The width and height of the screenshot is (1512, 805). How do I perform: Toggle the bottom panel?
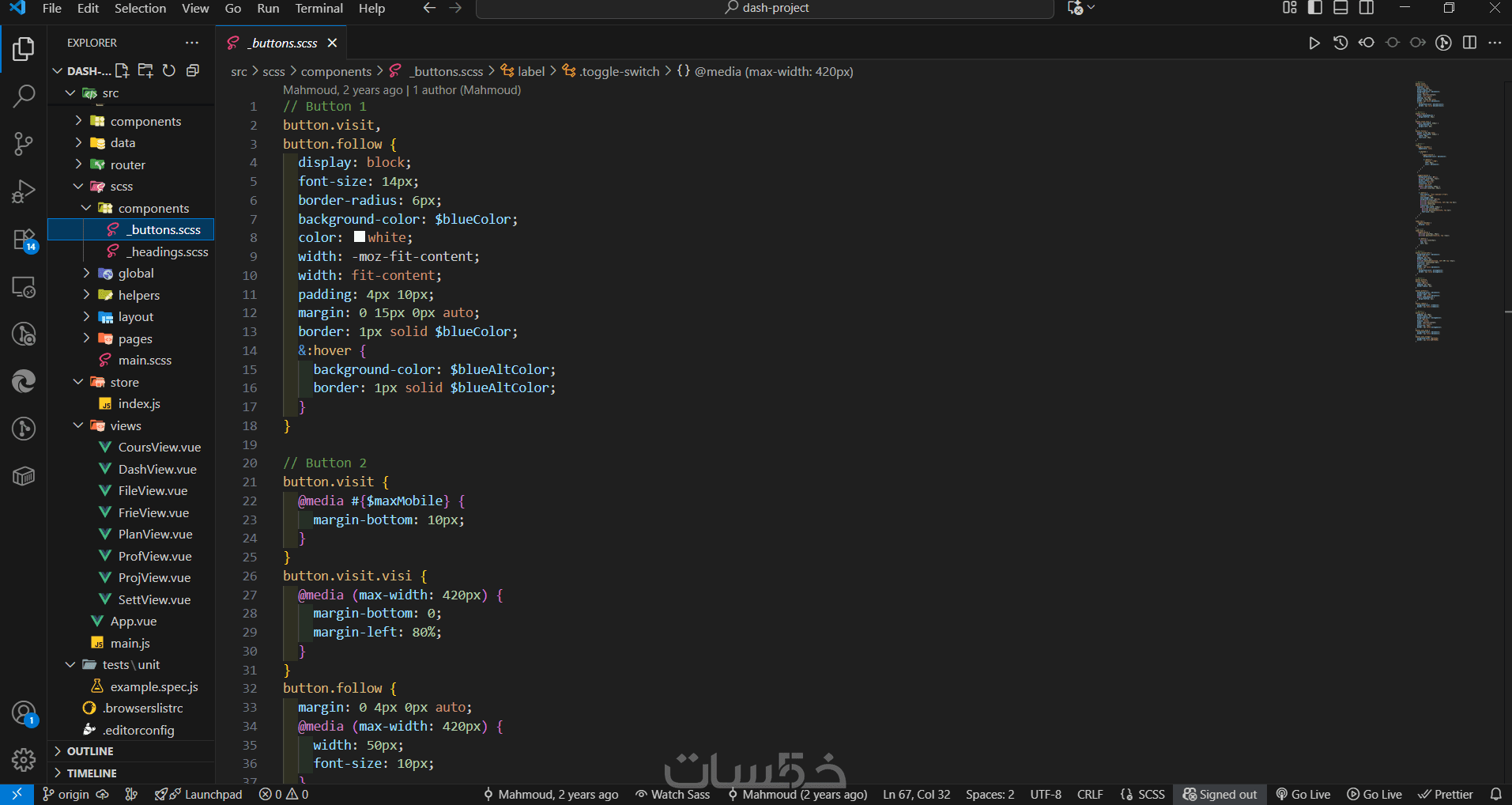click(1340, 8)
